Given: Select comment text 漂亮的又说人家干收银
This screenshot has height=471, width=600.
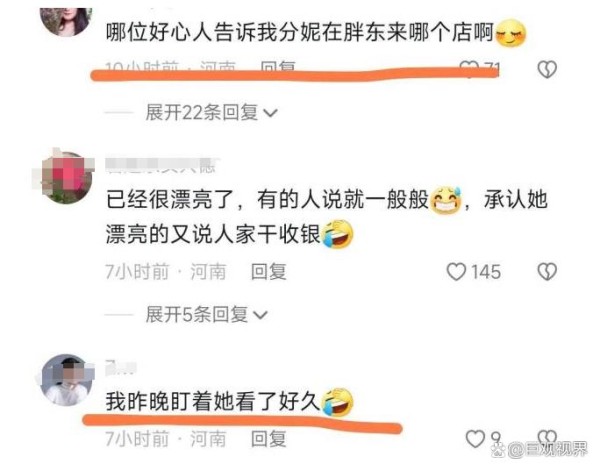Looking at the screenshot, I should click(x=213, y=234).
